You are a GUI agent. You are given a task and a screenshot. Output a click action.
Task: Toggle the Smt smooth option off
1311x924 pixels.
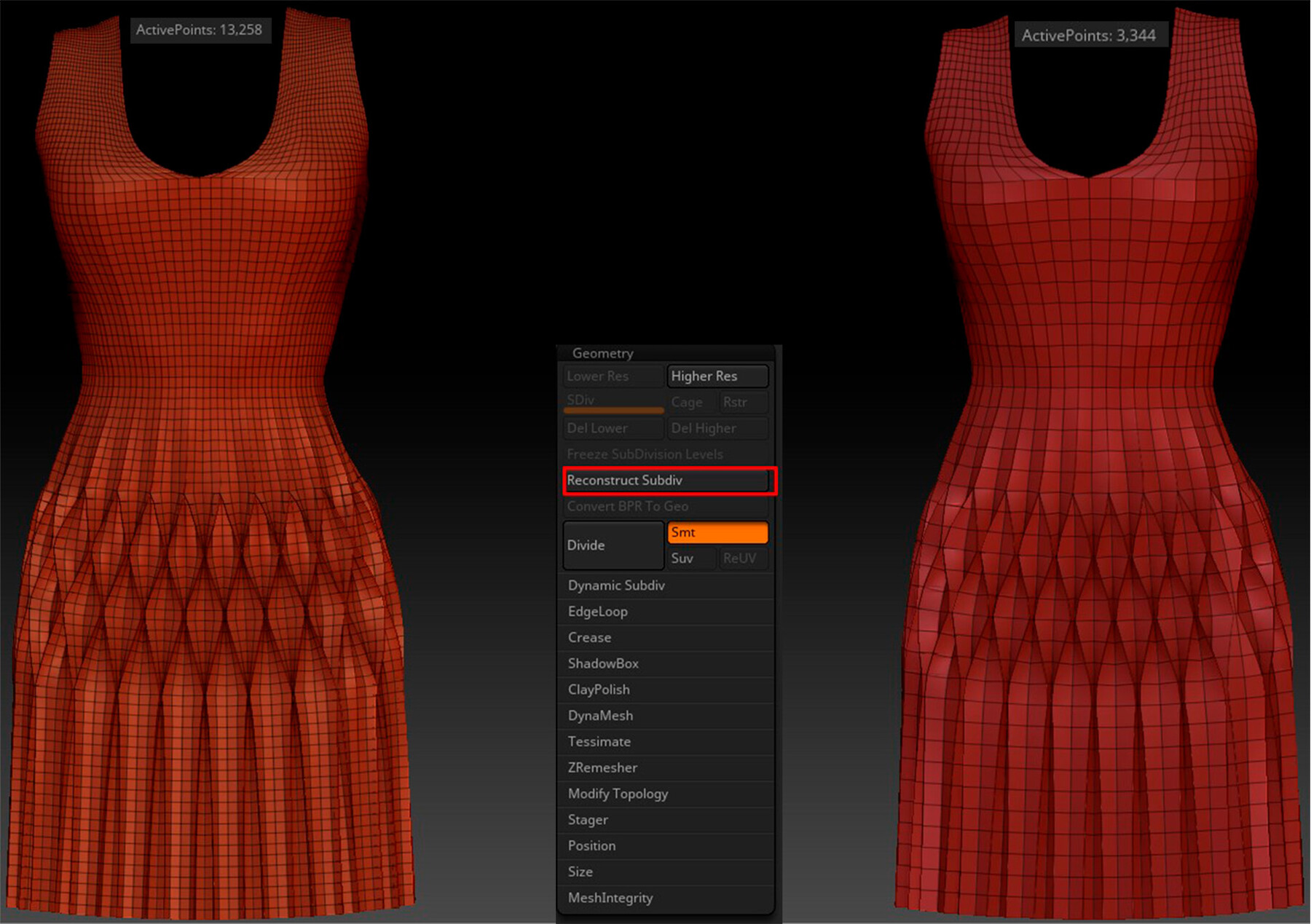click(x=717, y=532)
